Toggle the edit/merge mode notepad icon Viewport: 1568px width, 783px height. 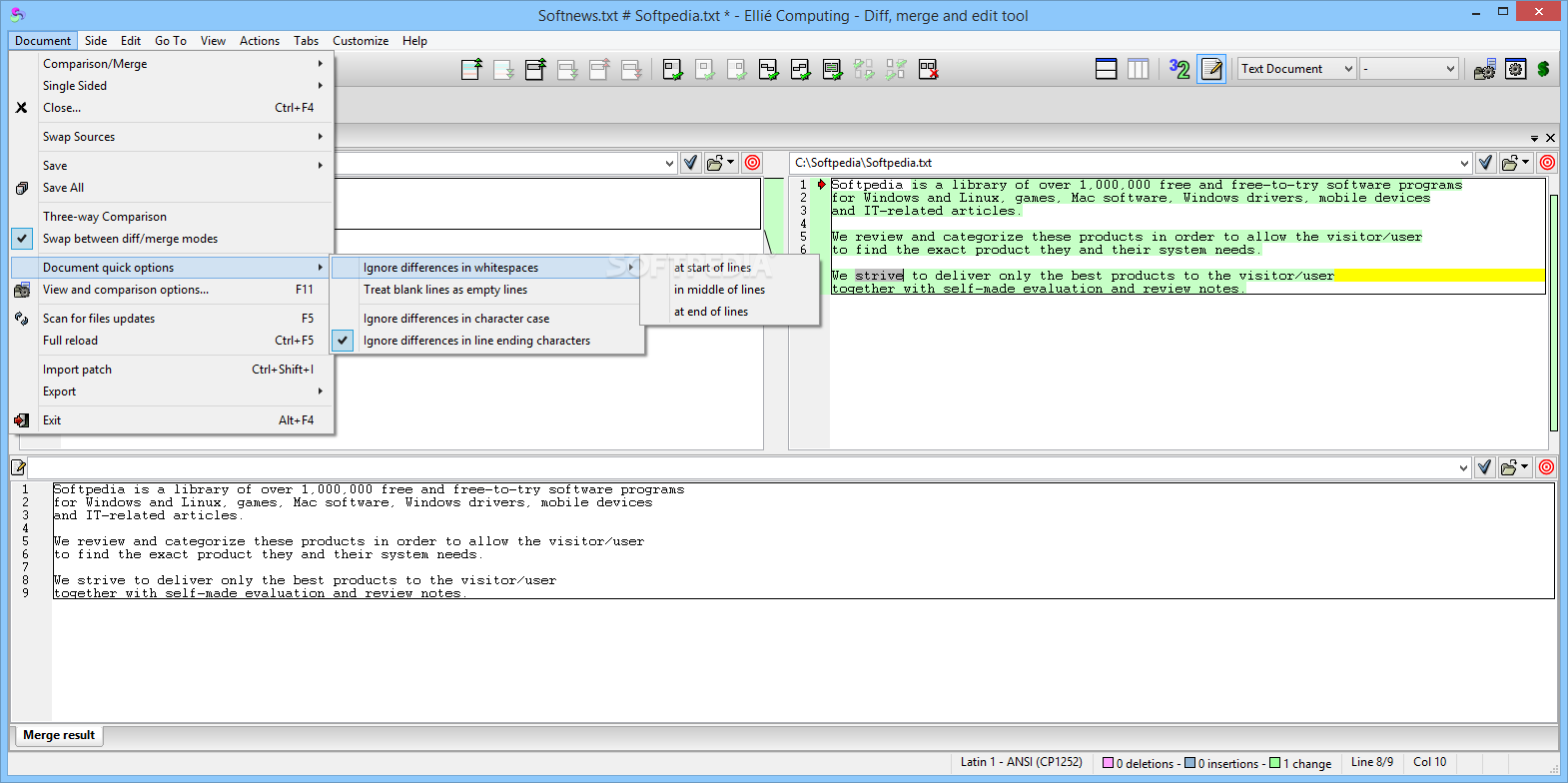1212,69
